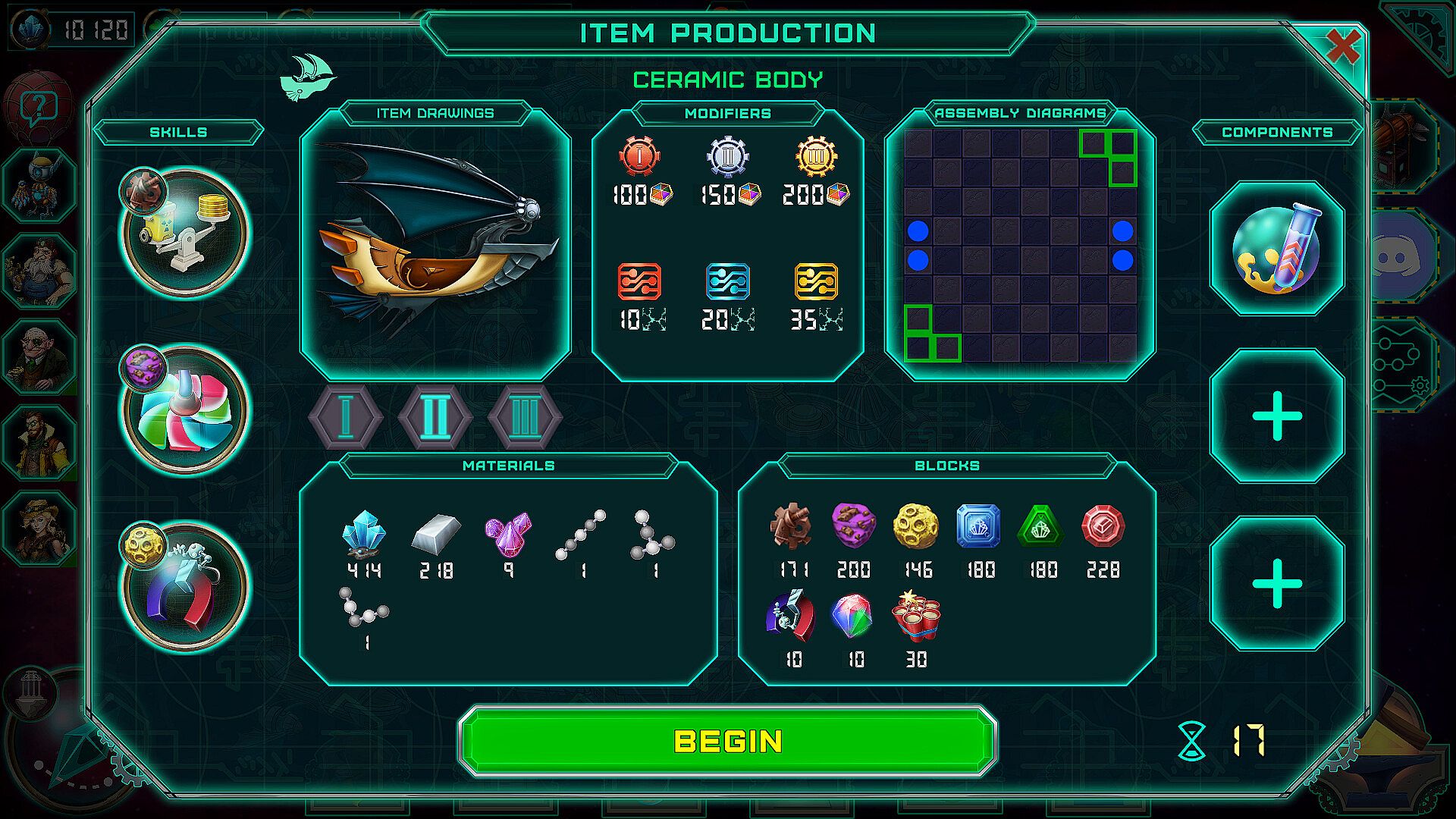Toggle the level II hexagon button
Image resolution: width=1456 pixels, height=819 pixels.
435,416
